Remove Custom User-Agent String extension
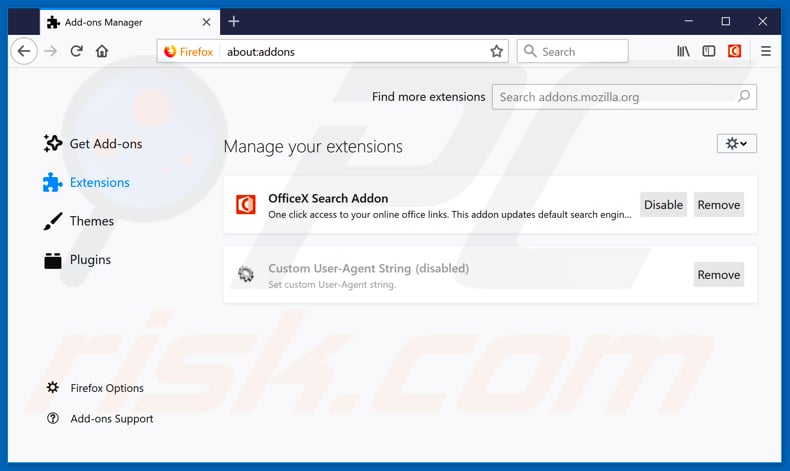The height and width of the screenshot is (471, 790). [x=718, y=275]
